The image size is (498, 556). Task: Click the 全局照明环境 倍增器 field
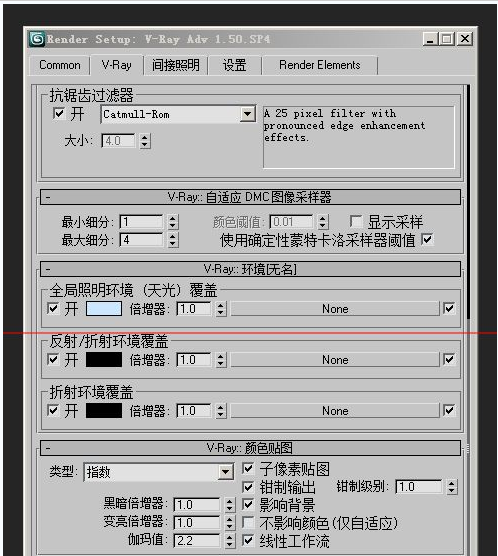[x=194, y=309]
